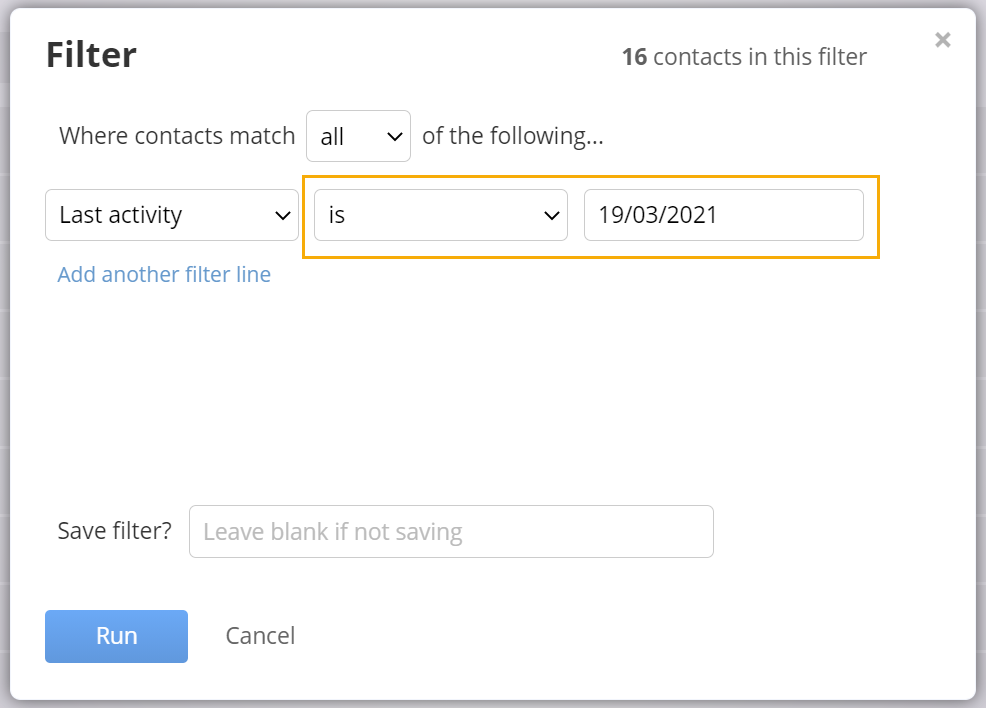
Task: Click the 'Save filter?' label
Action: point(114,531)
